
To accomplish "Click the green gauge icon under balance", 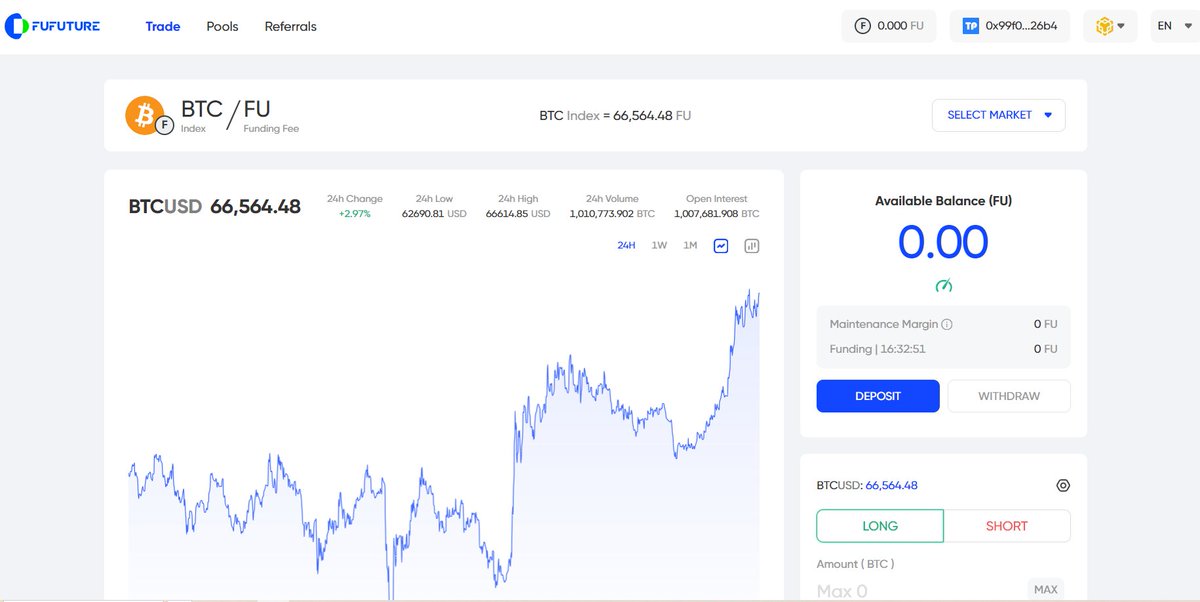I will click(x=944, y=286).
